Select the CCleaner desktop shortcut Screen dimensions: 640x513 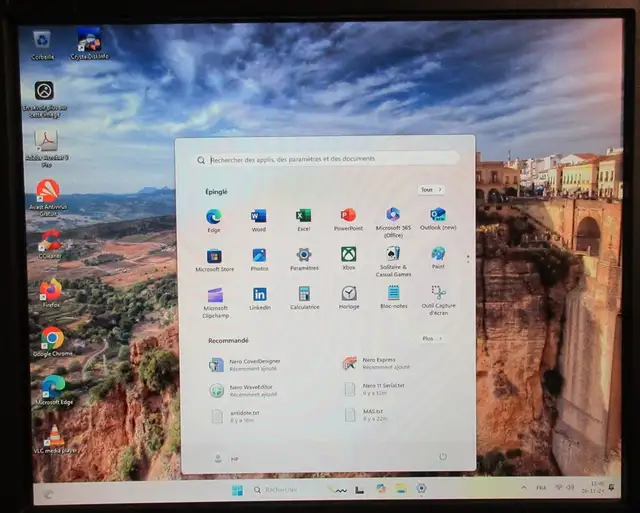pos(50,244)
